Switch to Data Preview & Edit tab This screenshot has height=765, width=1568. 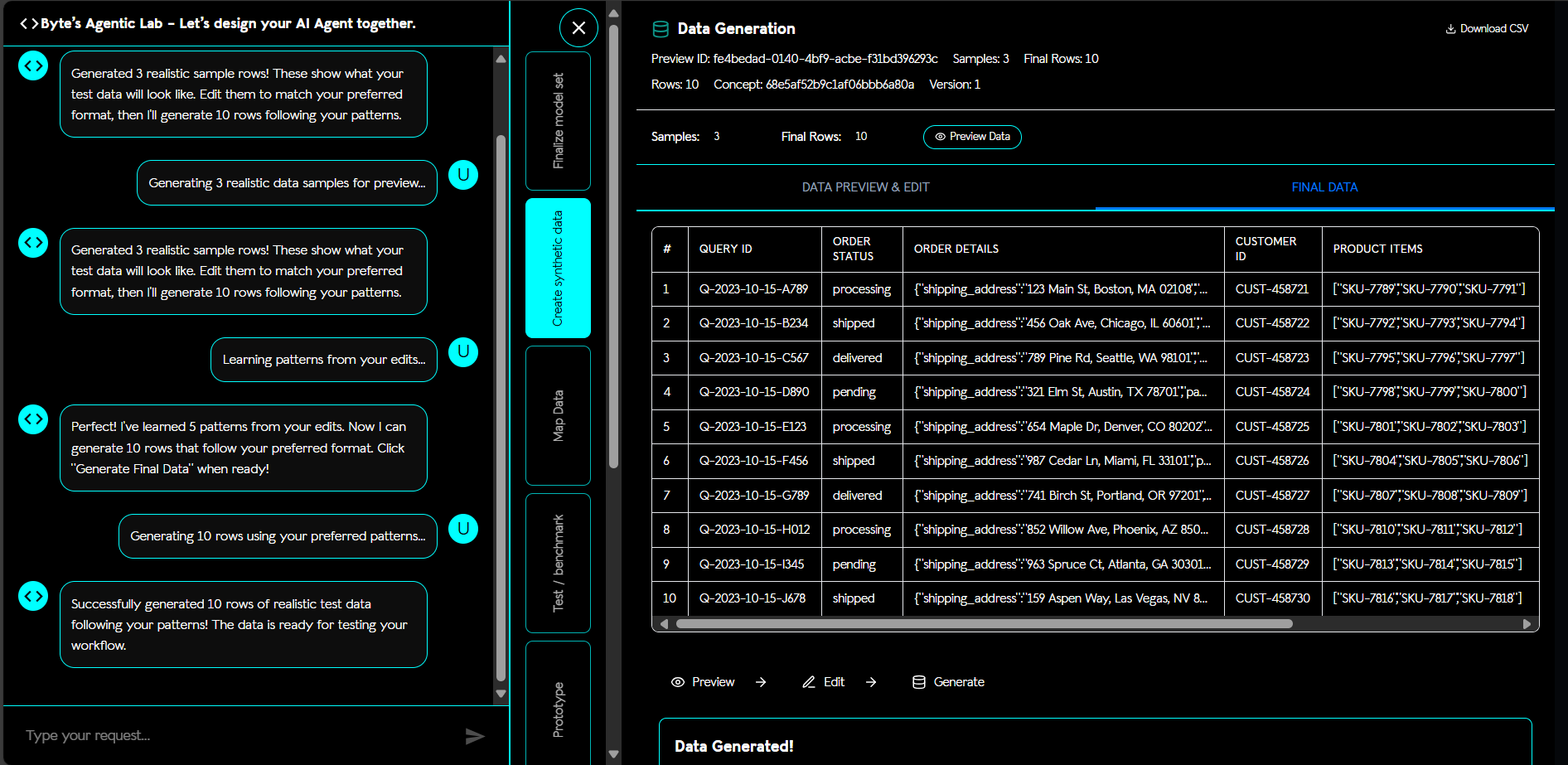click(865, 187)
